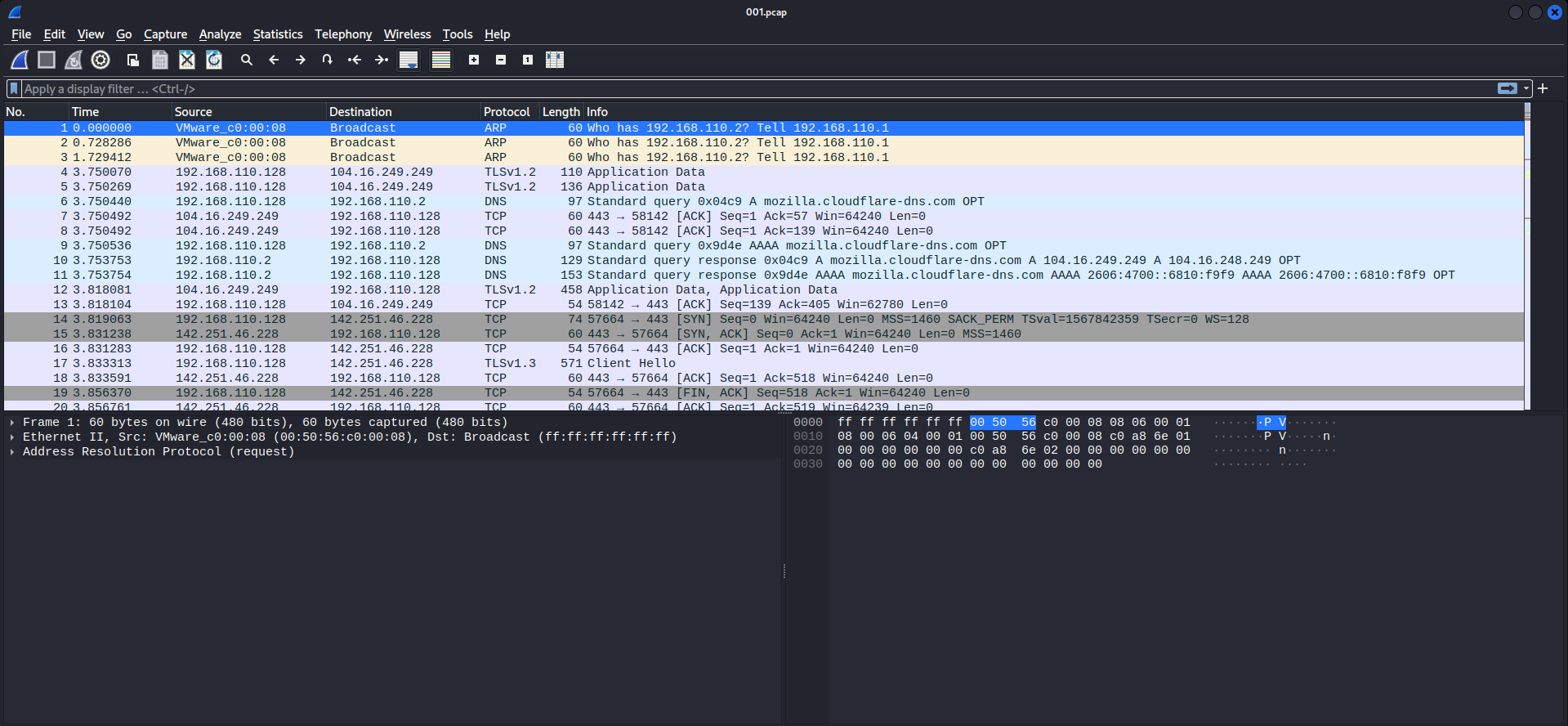1568x726 pixels.
Task: Open the display filter history dropdown
Action: (1526, 88)
